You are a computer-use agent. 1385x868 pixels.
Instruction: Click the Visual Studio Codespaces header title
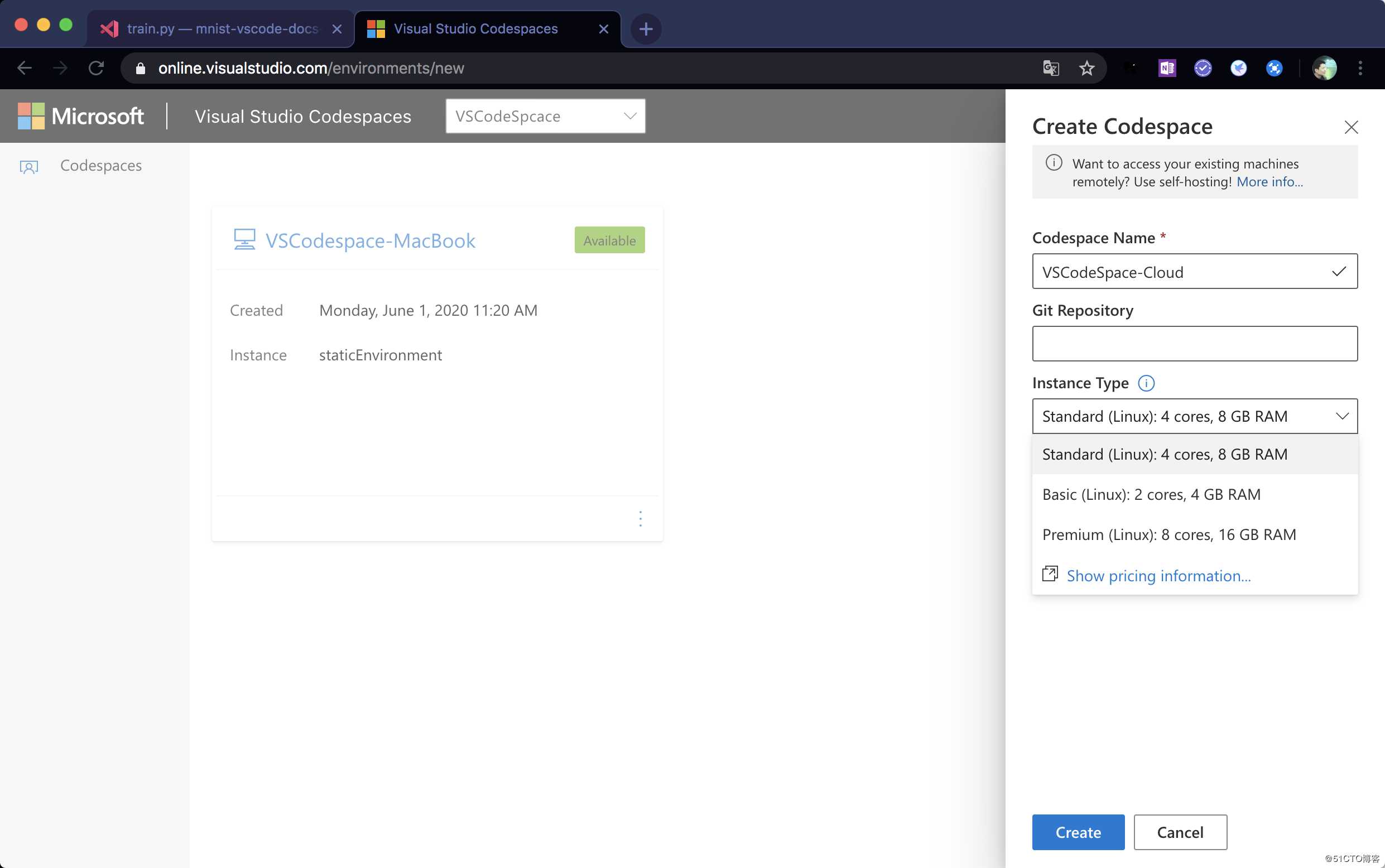[303, 116]
